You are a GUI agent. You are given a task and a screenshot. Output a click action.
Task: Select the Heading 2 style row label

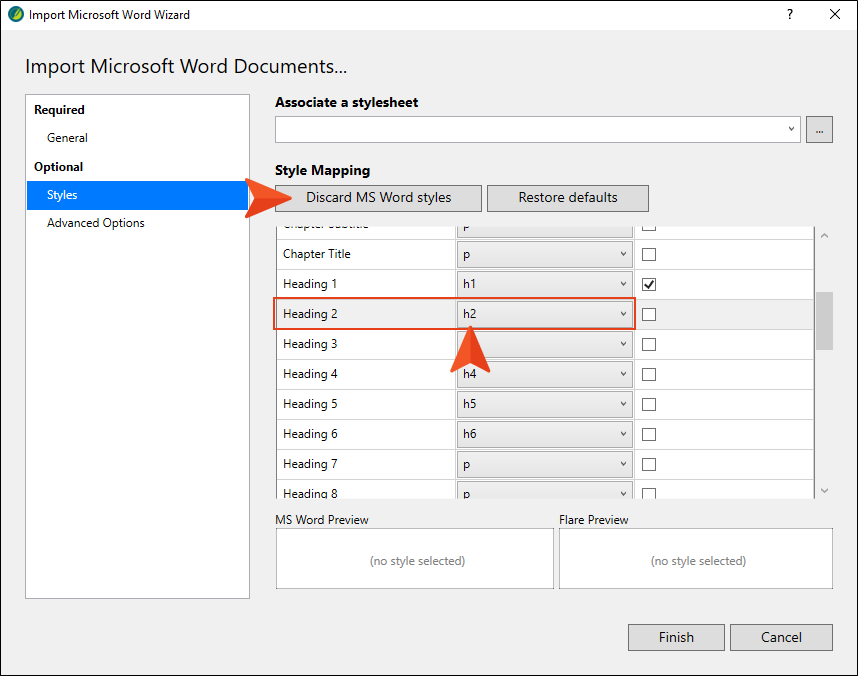click(310, 314)
